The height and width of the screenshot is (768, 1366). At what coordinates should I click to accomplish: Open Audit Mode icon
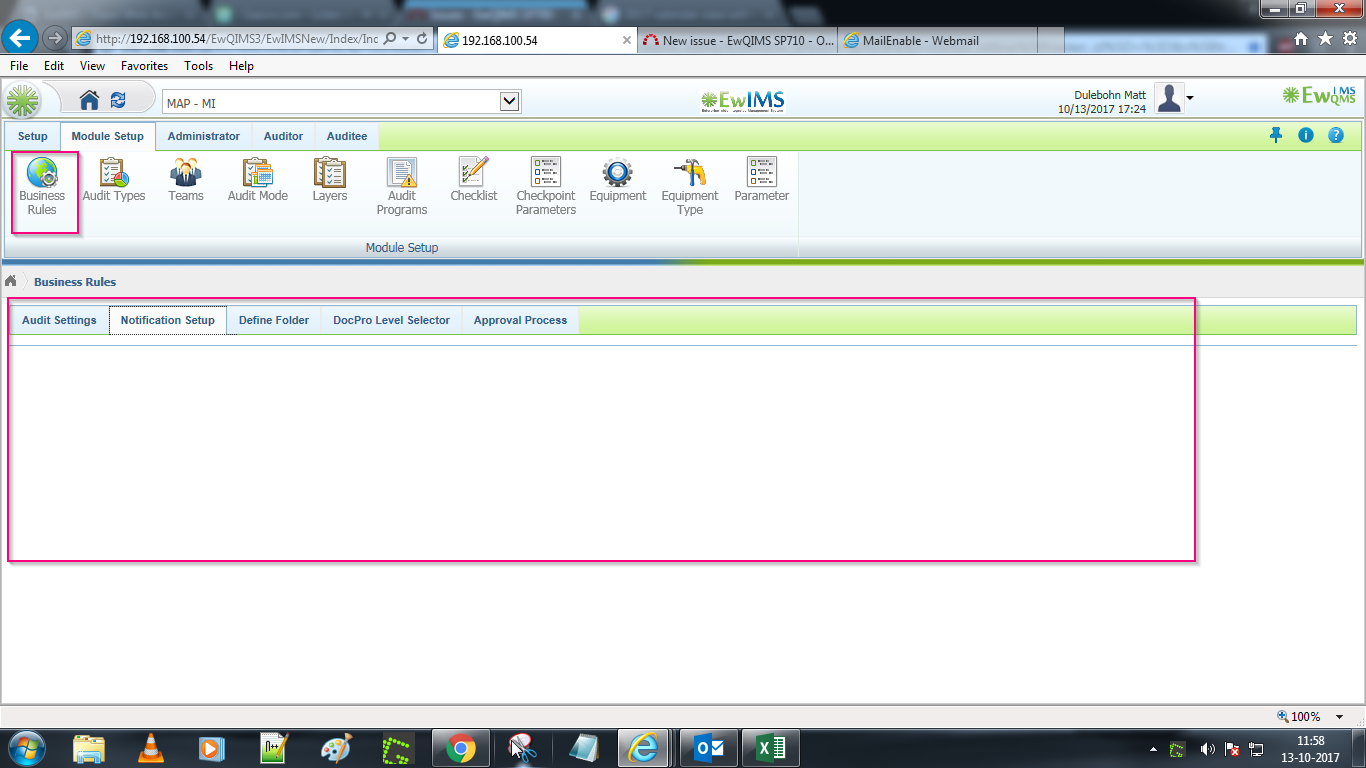tap(258, 181)
